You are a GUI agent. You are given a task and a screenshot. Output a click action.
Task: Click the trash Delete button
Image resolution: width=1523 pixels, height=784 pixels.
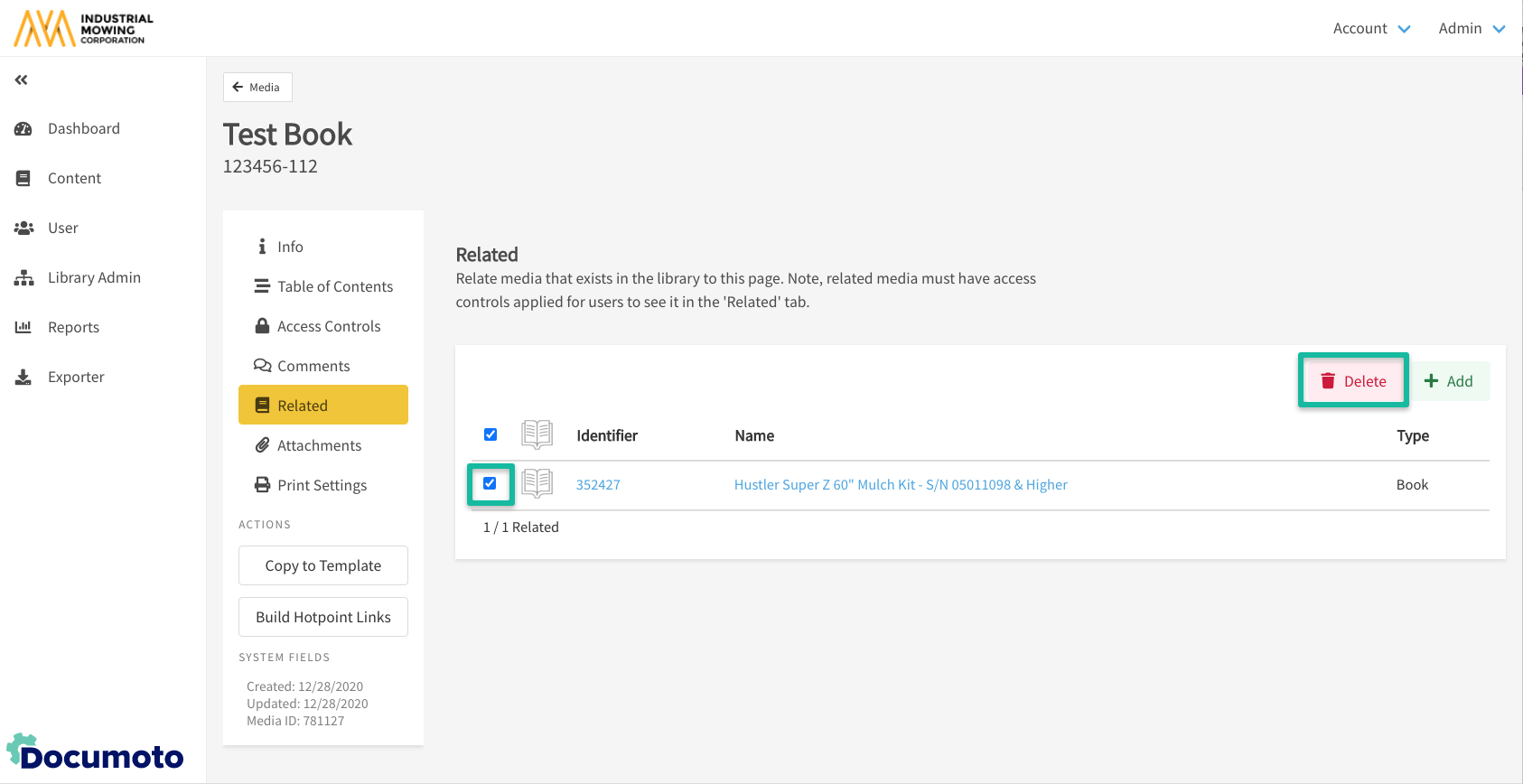point(1353,381)
